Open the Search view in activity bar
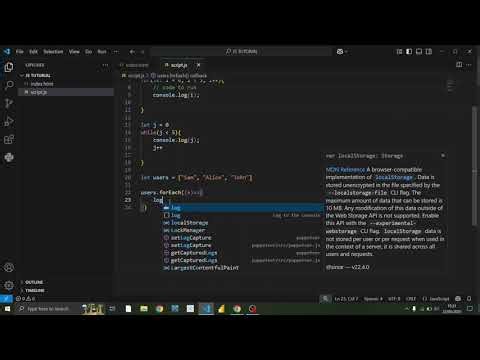Viewport: 480px width, 360px height. (9, 85)
